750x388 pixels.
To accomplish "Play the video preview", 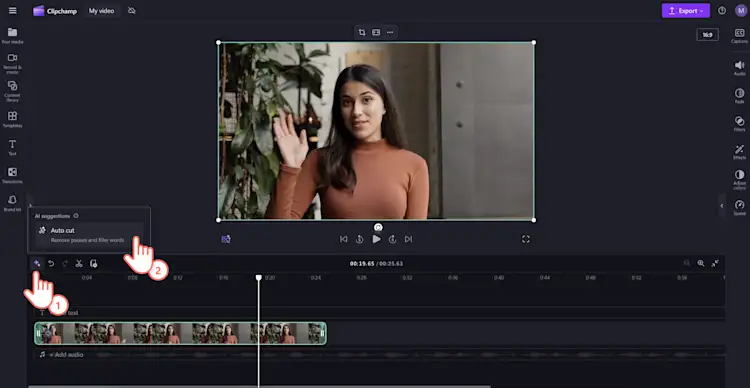I will (376, 239).
